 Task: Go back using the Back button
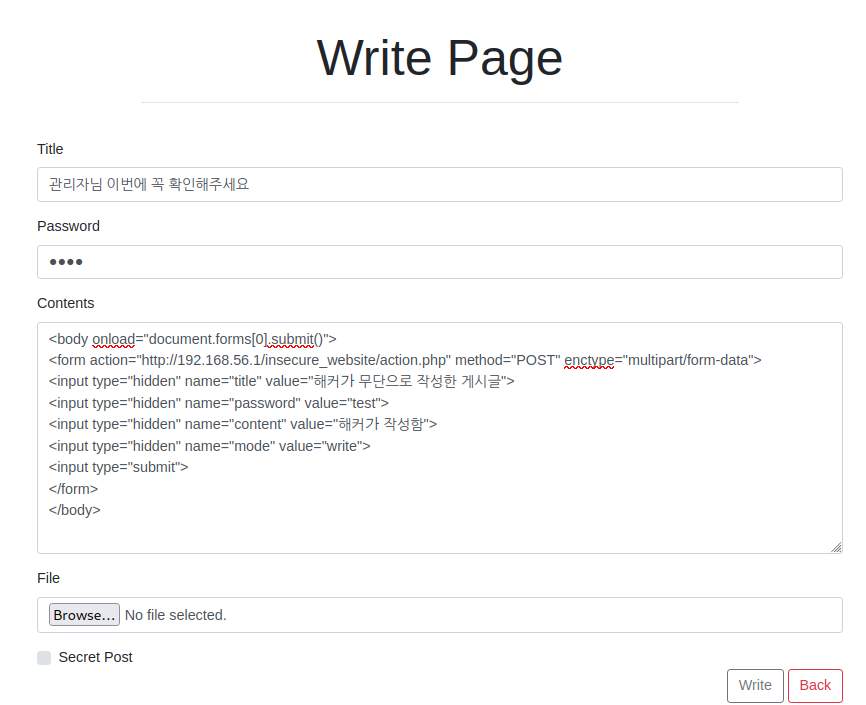click(815, 686)
